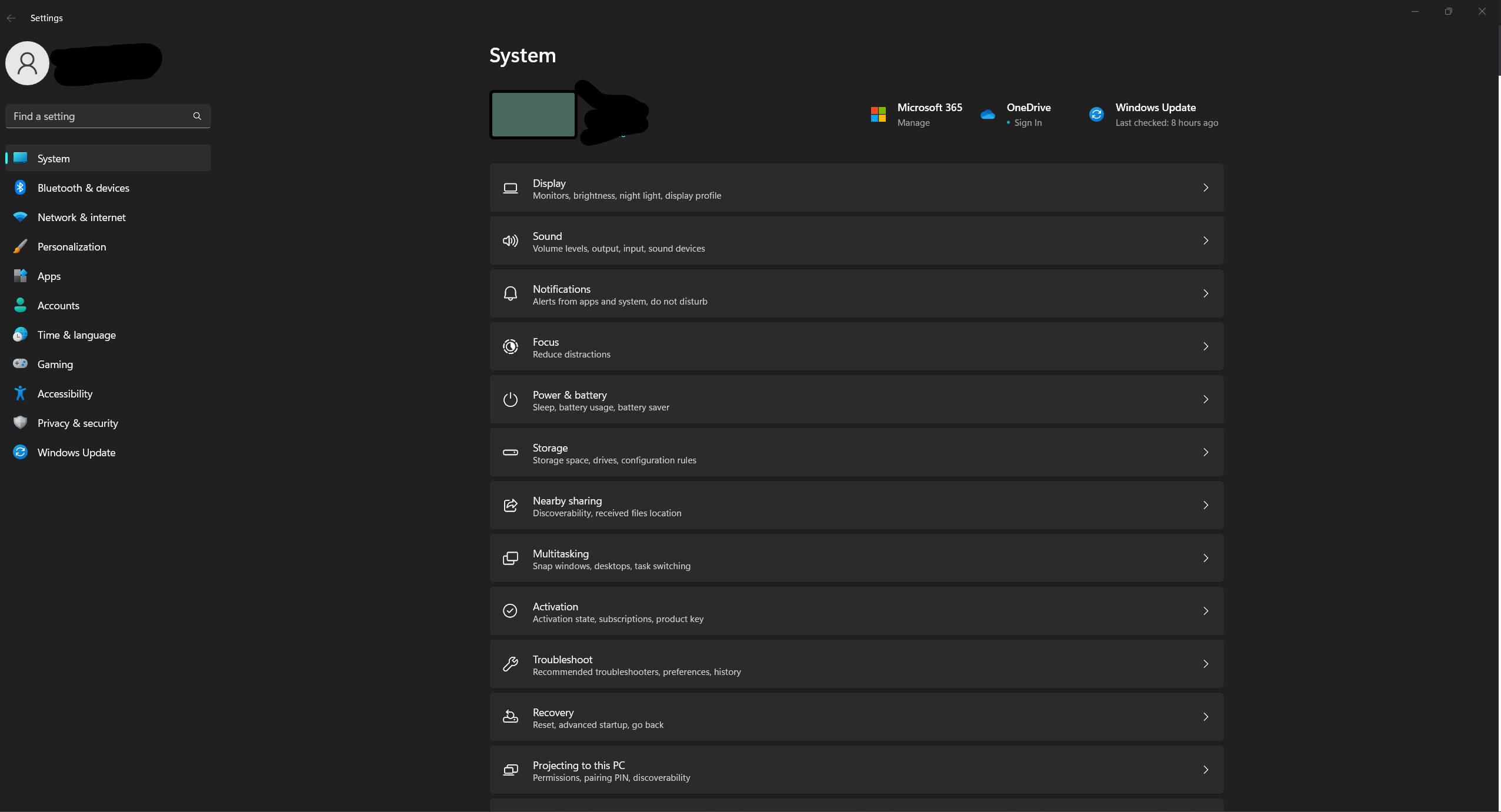This screenshot has height=812, width=1501.
Task: Open Storage row via its chevron arrow
Action: coord(1205,452)
